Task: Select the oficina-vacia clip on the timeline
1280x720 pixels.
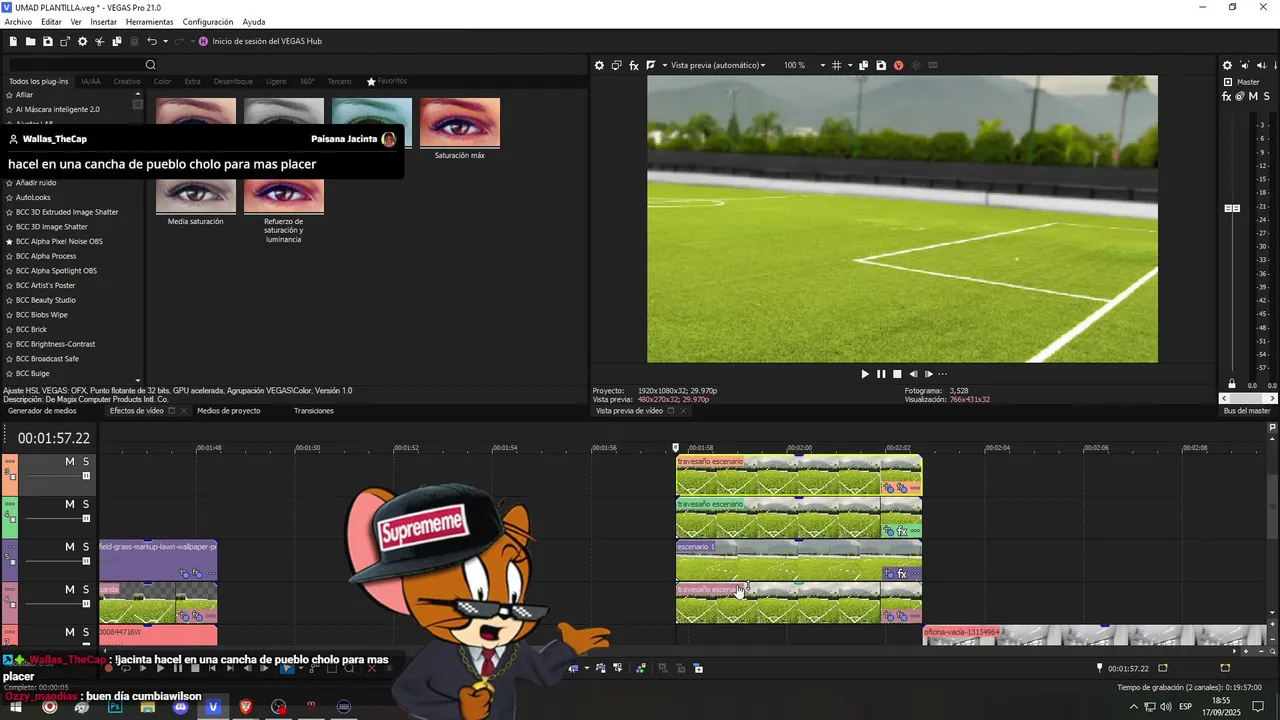Action: (x=1094, y=635)
